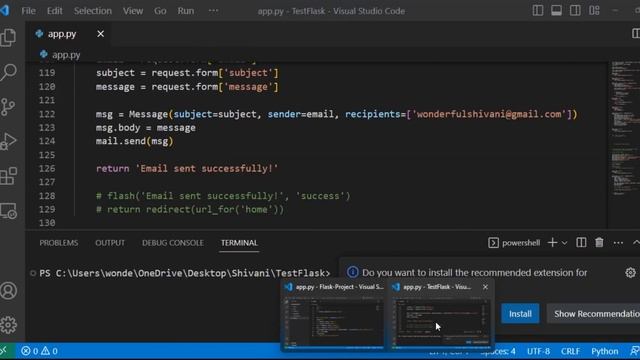Screen dimensions: 640x360
Task: Click the commented flash line 128
Action: click(223, 196)
